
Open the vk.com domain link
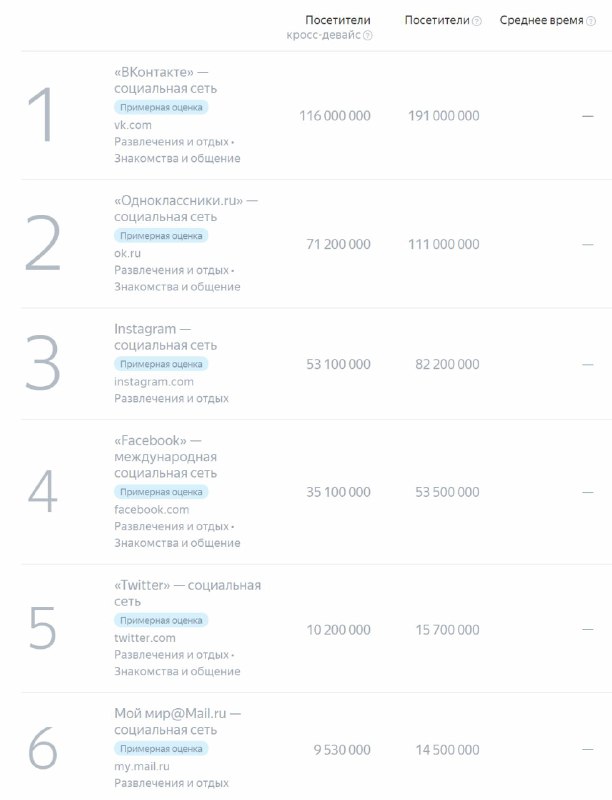click(133, 125)
